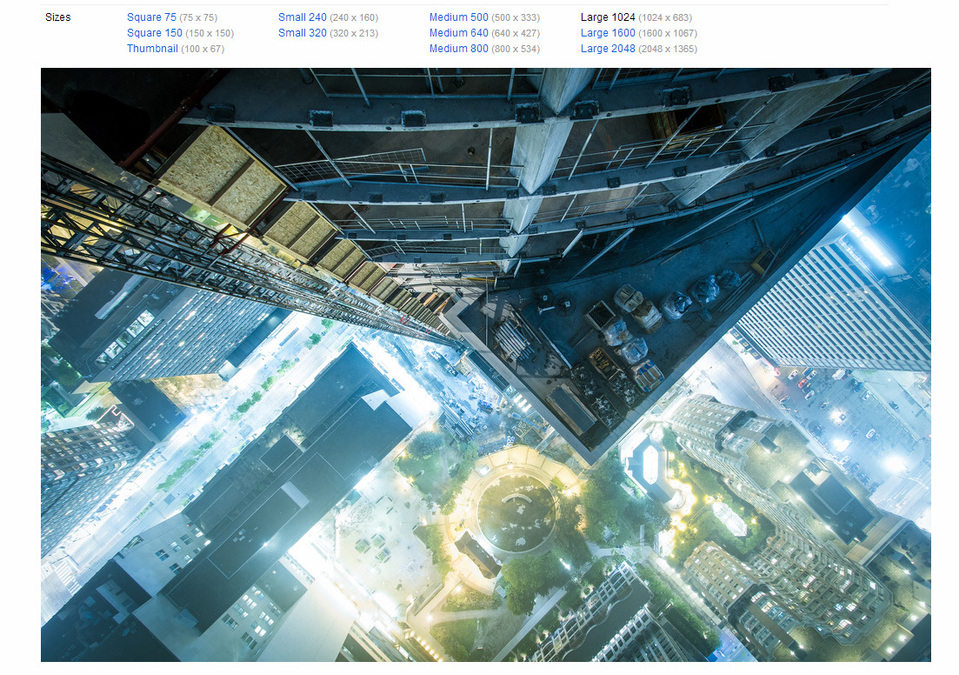Click the aerial city night photo

pos(486,365)
